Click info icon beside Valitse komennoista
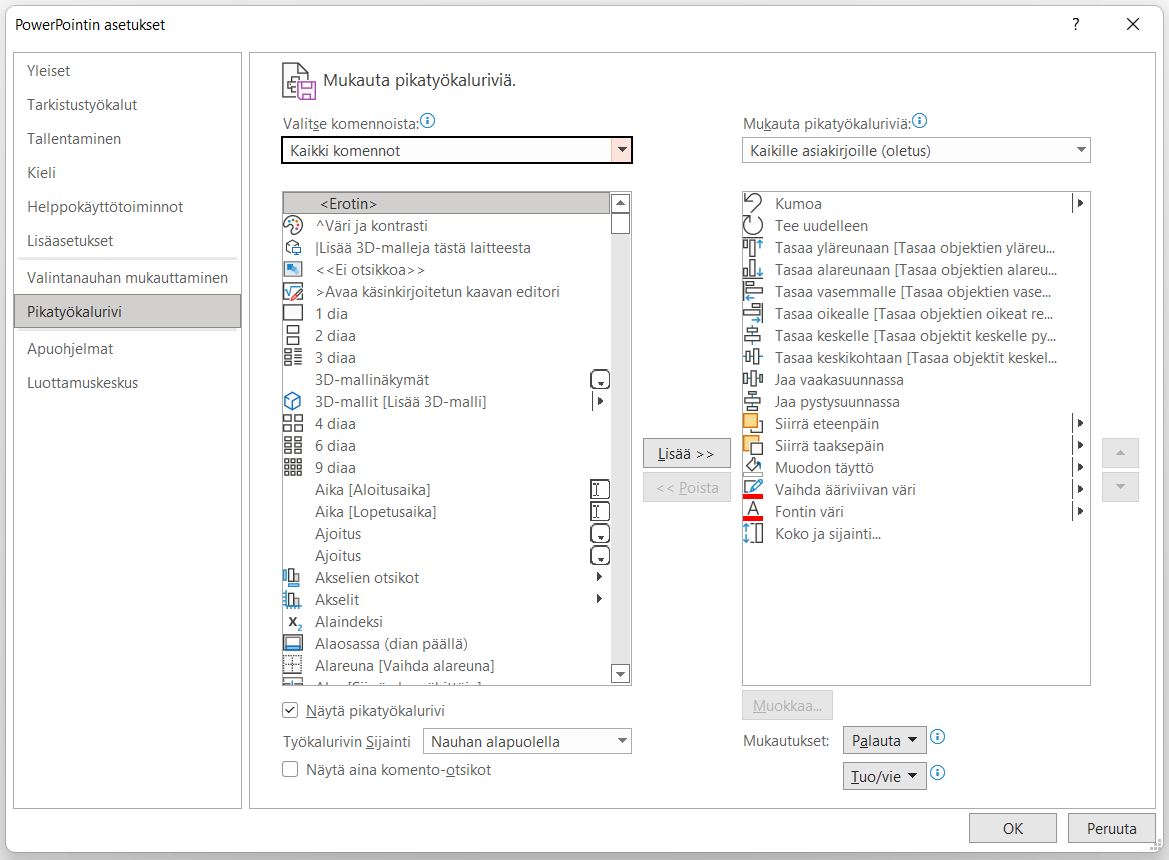The width and height of the screenshot is (1169, 860). click(x=427, y=121)
